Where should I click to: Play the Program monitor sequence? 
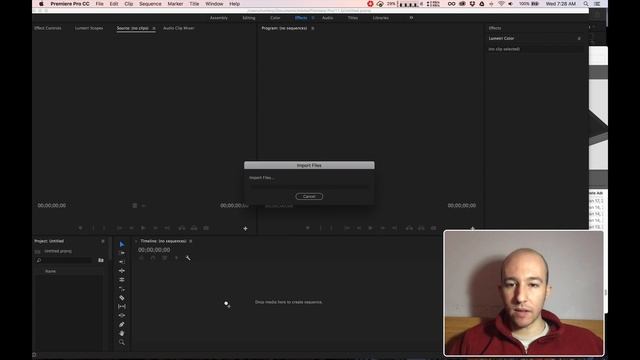(x=370, y=228)
